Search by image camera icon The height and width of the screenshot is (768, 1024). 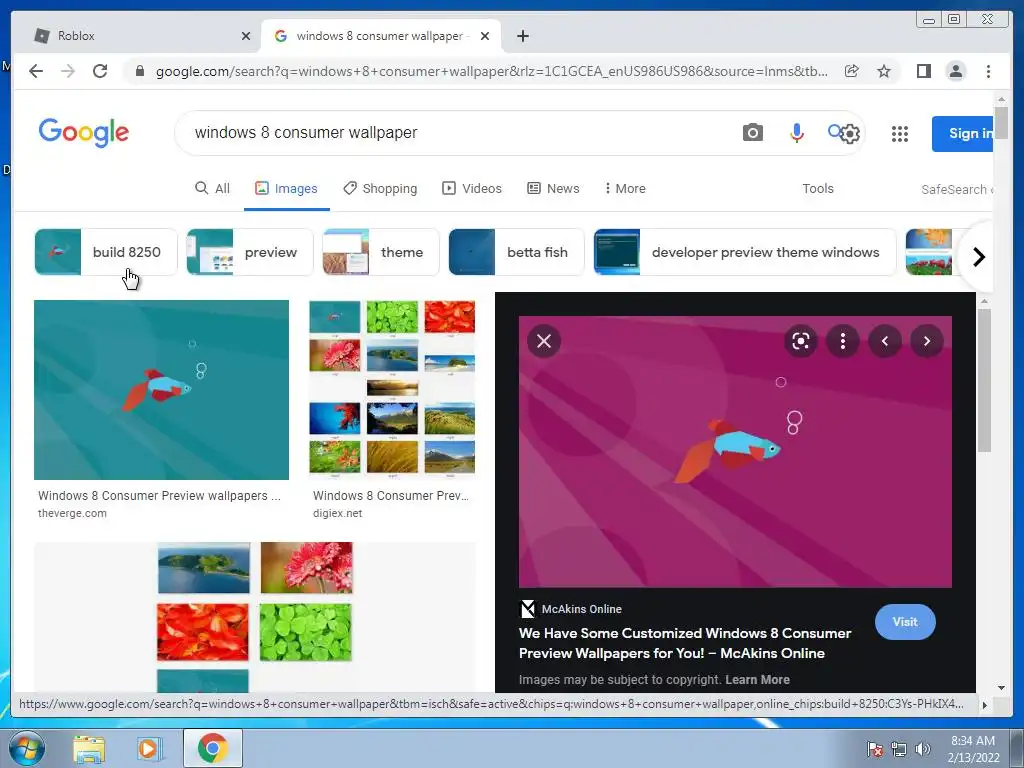[752, 133]
